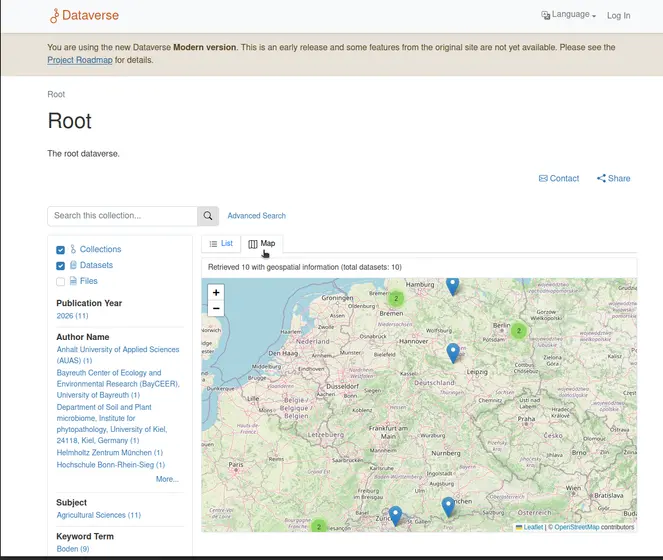Filter by Bayreuth Center of Ecology author
This screenshot has width=663, height=560.
118,384
